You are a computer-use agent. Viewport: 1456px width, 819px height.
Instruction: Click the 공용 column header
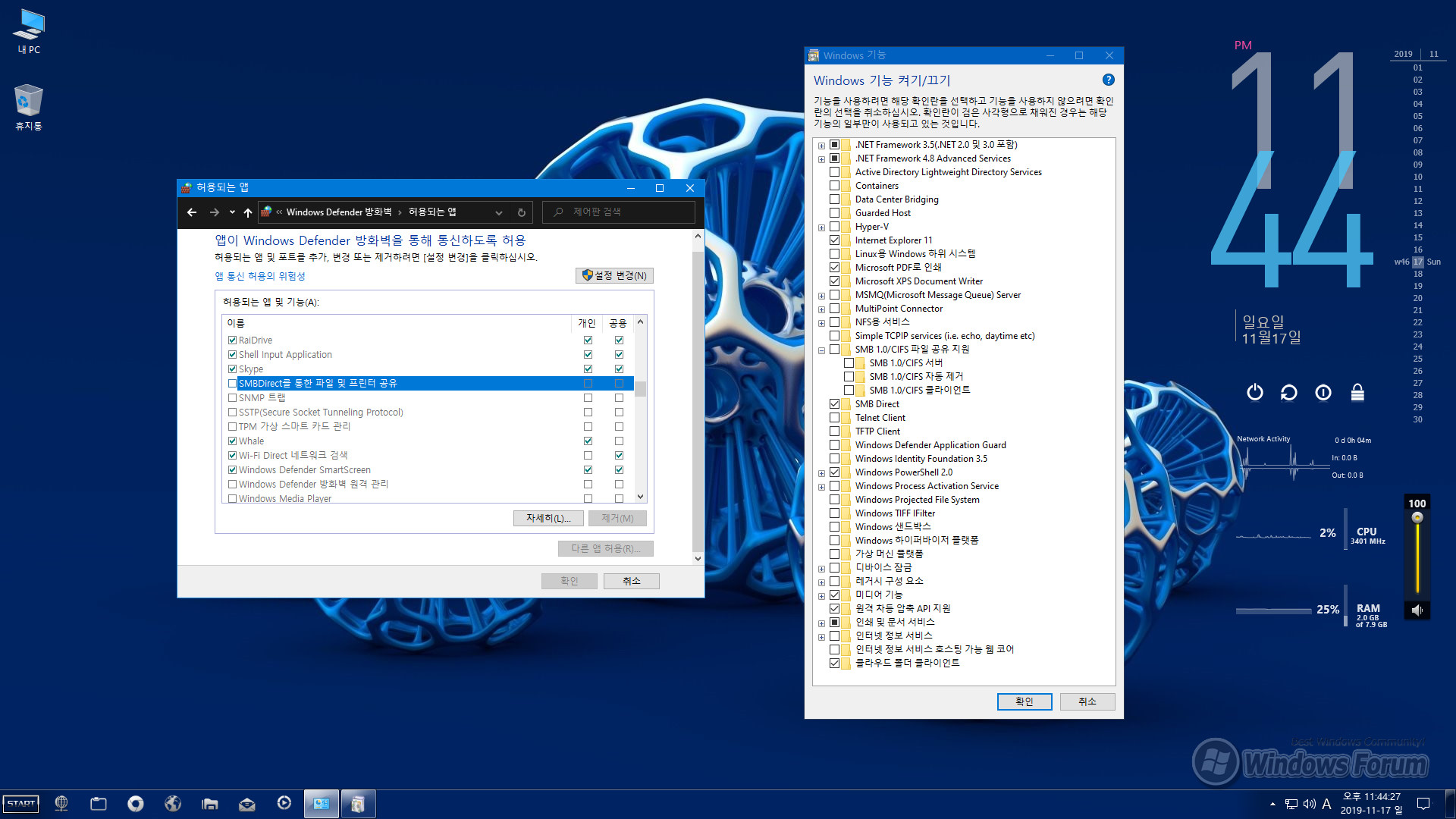click(x=618, y=323)
